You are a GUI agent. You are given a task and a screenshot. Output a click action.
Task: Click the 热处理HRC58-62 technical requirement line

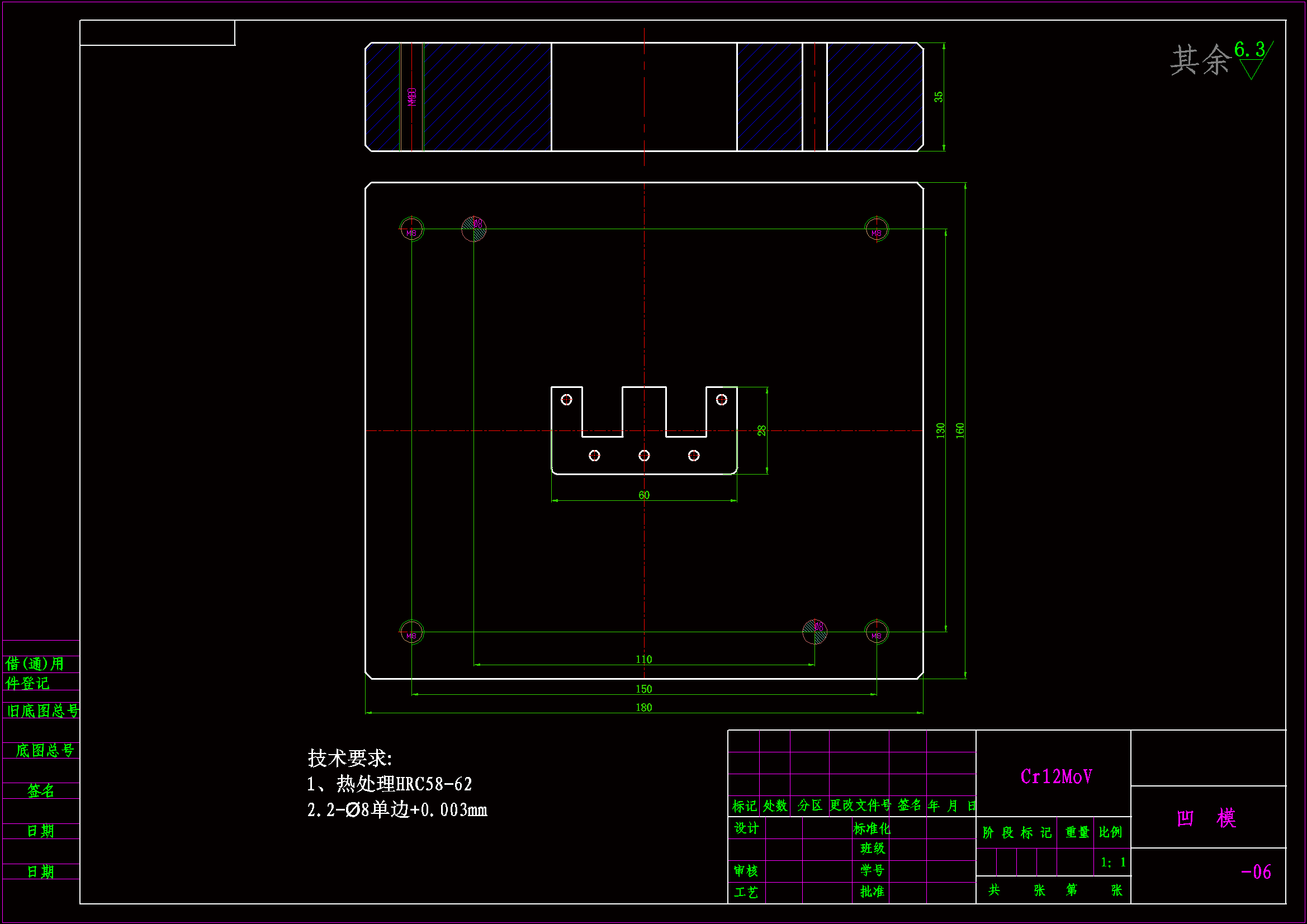point(390,784)
